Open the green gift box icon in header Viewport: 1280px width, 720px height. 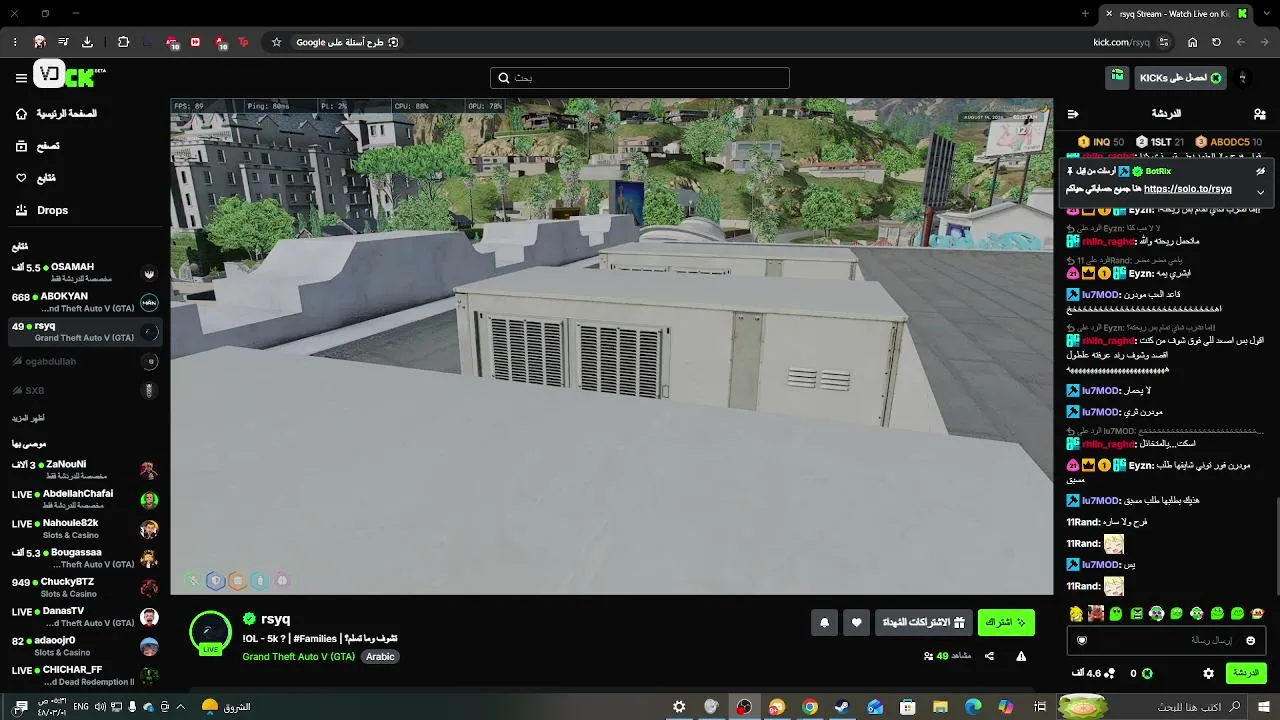point(1118,77)
